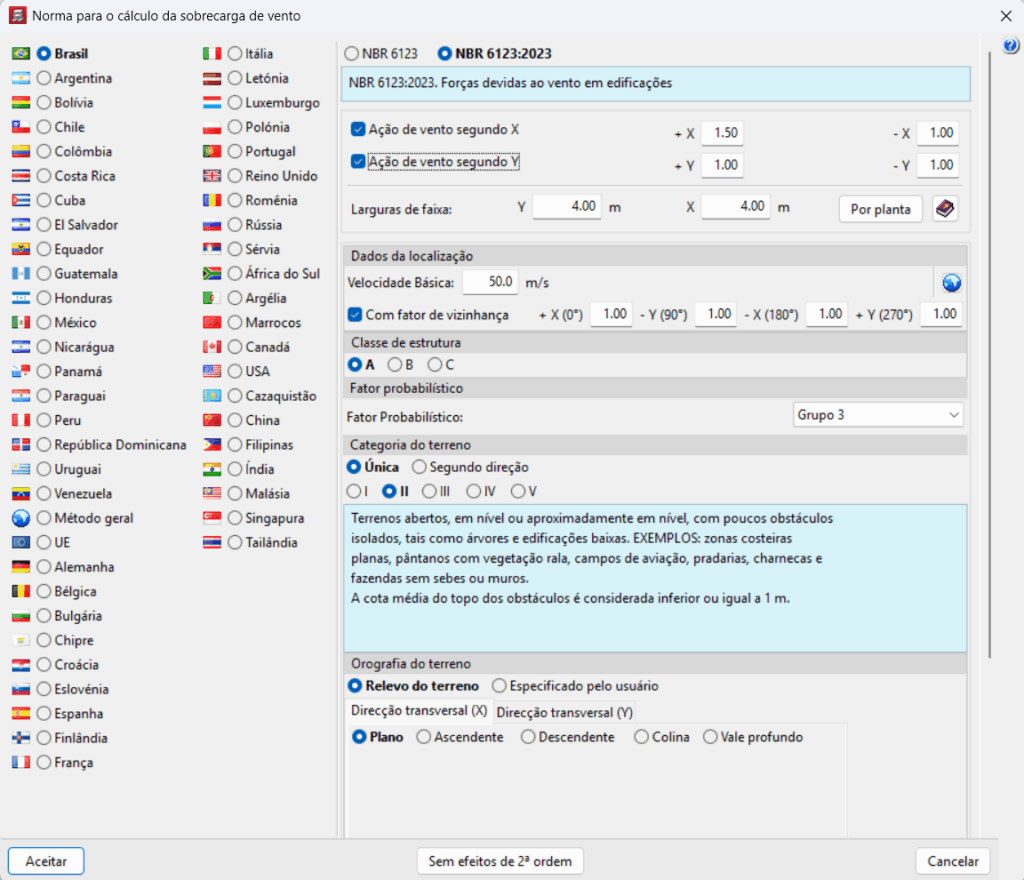Click the África do Sul flag icon
Viewport: 1024px width, 880px height.
click(x=212, y=274)
